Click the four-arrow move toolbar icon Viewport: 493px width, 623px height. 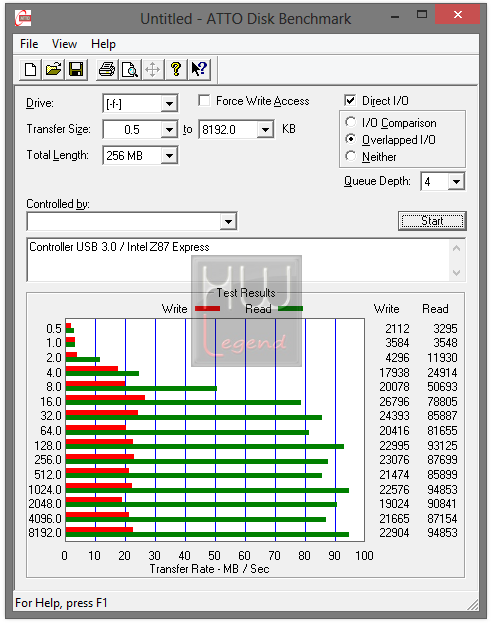153,70
